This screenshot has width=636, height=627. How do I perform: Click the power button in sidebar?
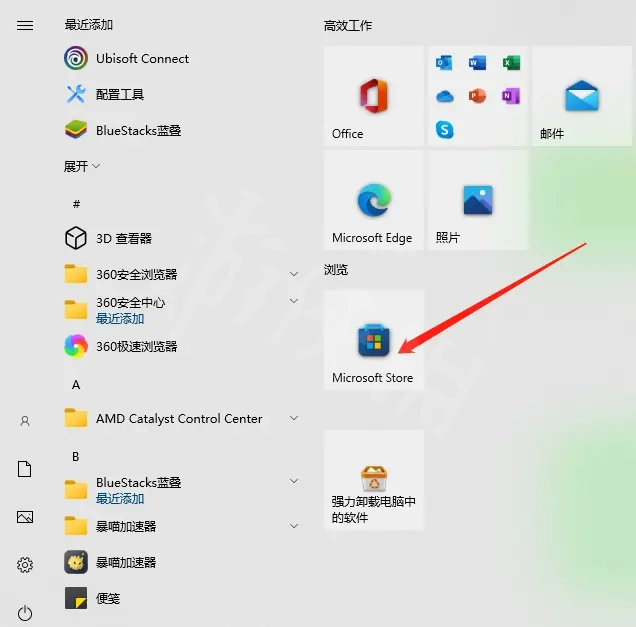(x=25, y=612)
